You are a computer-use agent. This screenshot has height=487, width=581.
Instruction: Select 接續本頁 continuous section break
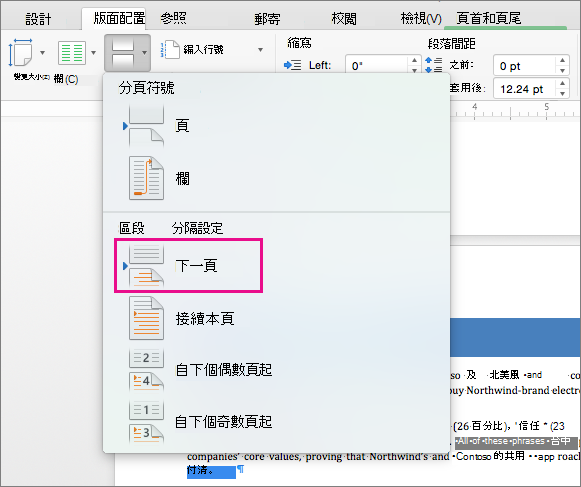coord(205,318)
